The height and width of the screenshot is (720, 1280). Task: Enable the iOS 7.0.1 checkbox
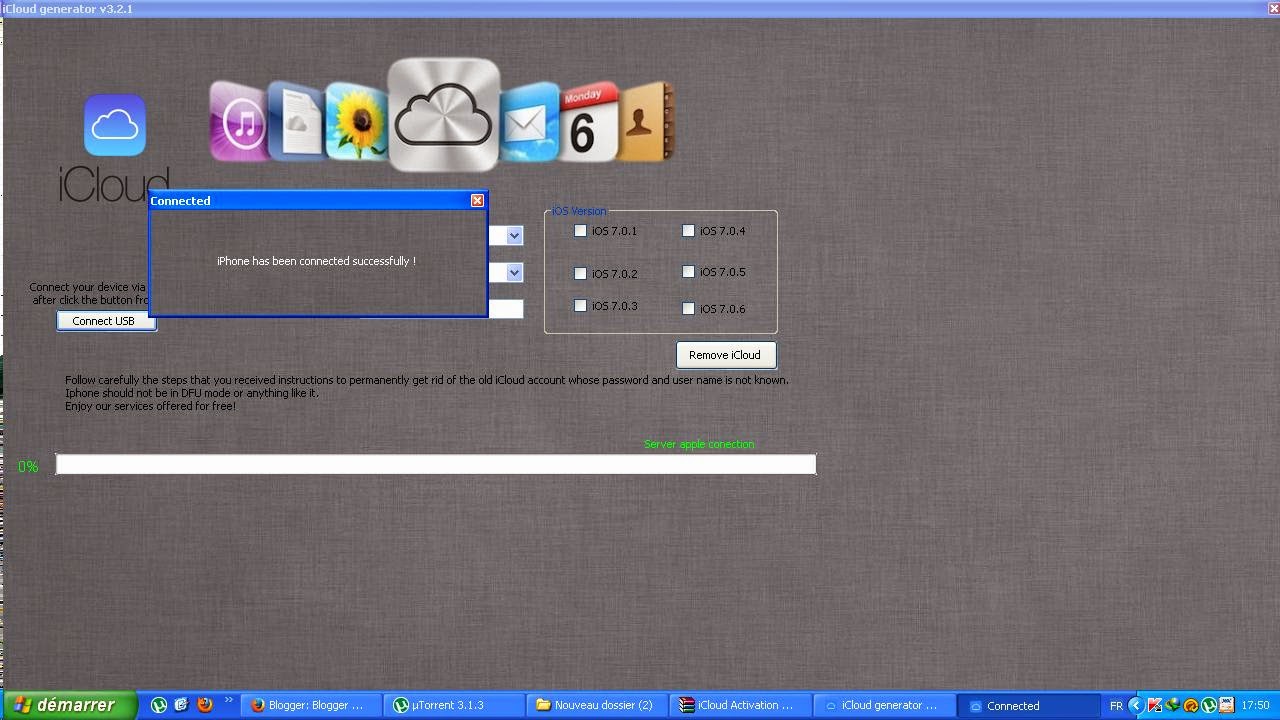tap(580, 231)
